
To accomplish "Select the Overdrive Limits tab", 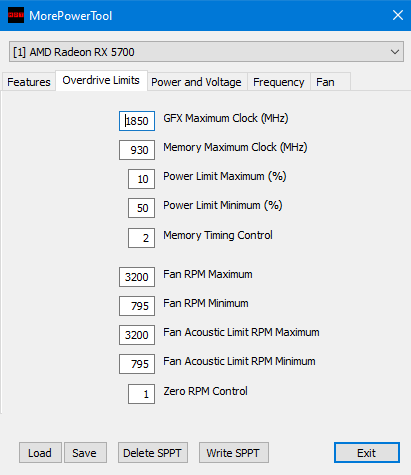I will (x=101, y=80).
